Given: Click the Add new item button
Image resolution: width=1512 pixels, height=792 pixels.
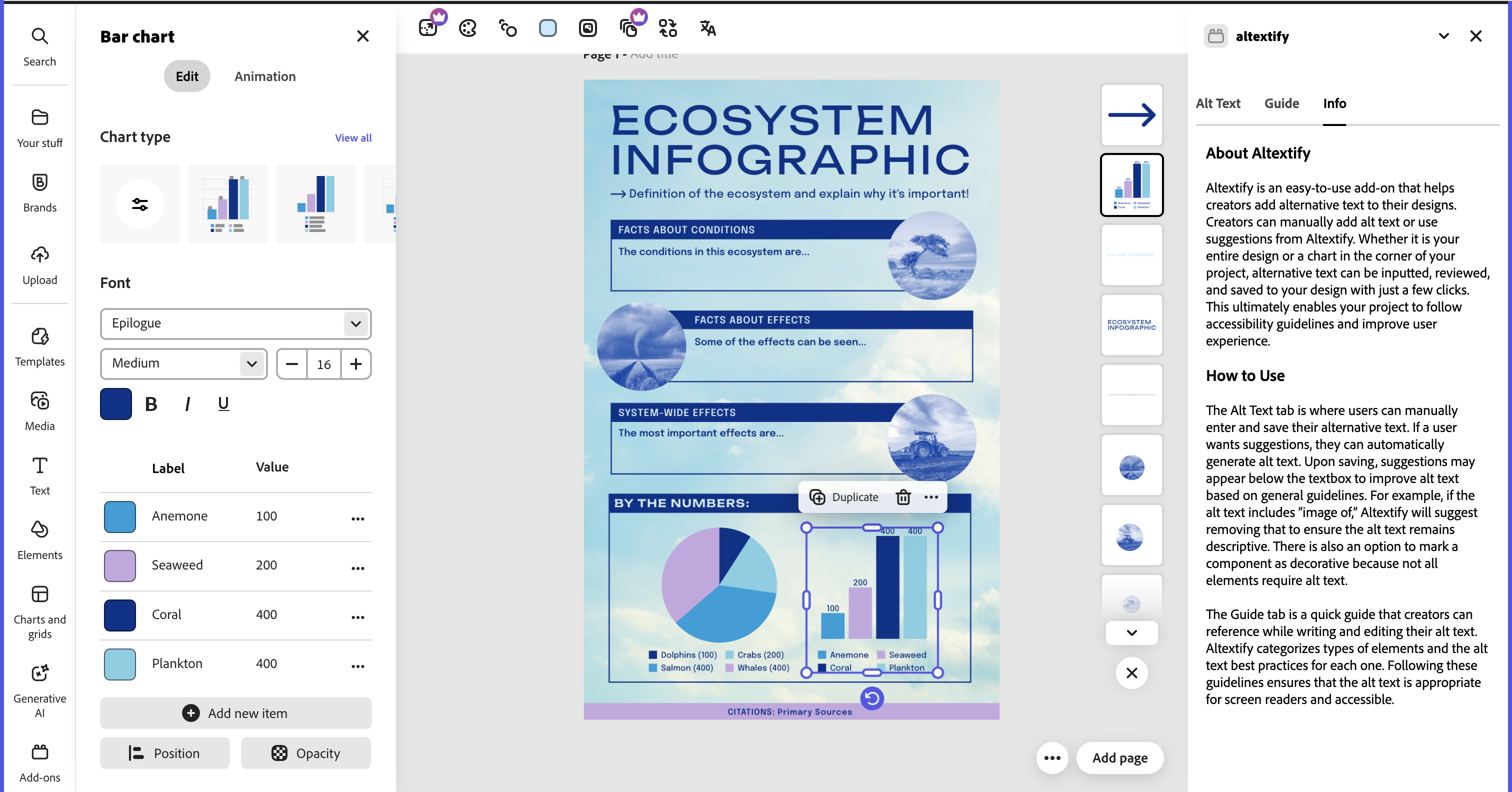Looking at the screenshot, I should click(235, 712).
